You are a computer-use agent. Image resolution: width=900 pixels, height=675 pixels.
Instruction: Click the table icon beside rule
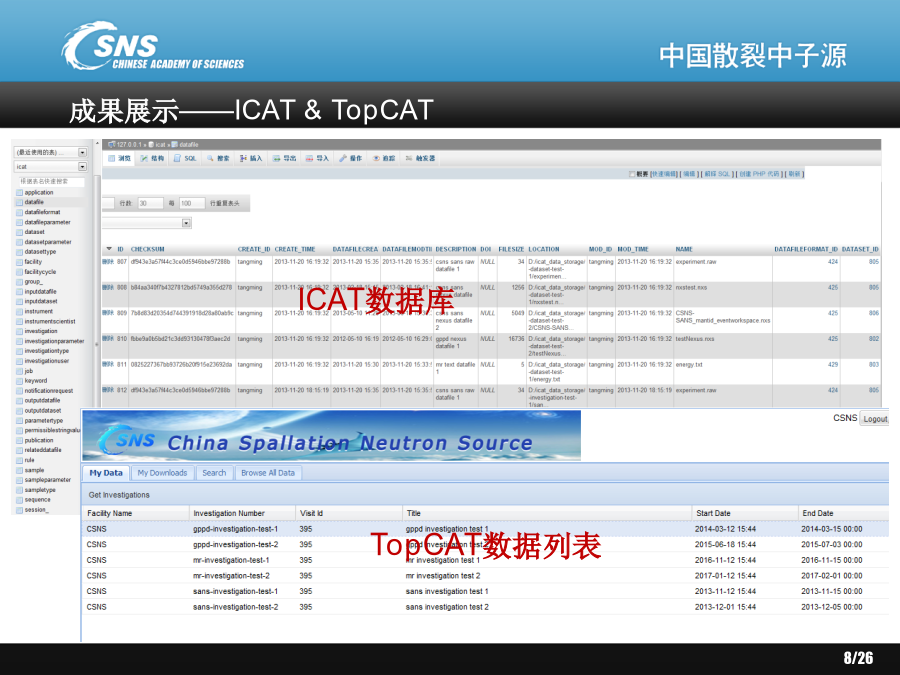pyautogui.click(x=20, y=460)
